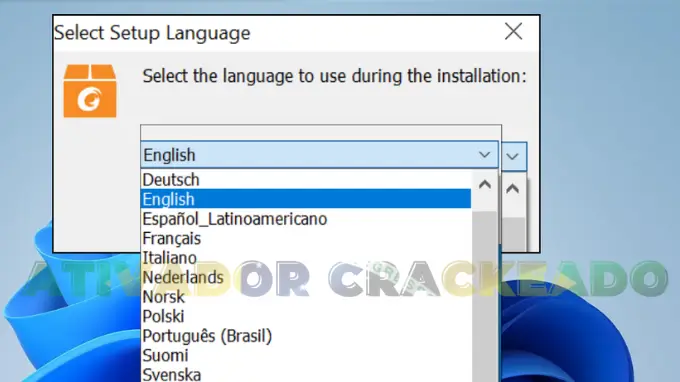Viewport: 680px width, 382px height.
Task: Click the duplicate dropdown chevron at far right
Action: coord(513,156)
